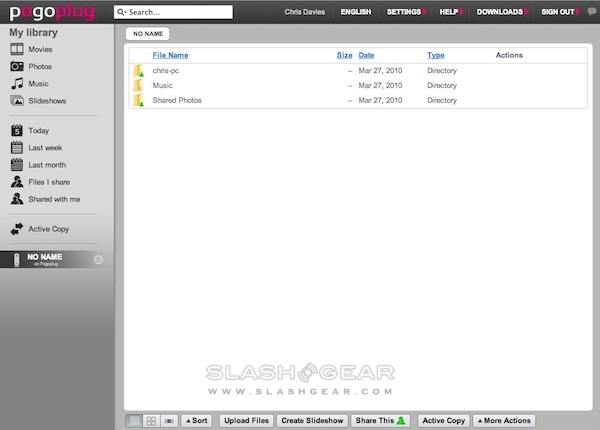
Task: Open the Movies library icon
Action: (17, 49)
